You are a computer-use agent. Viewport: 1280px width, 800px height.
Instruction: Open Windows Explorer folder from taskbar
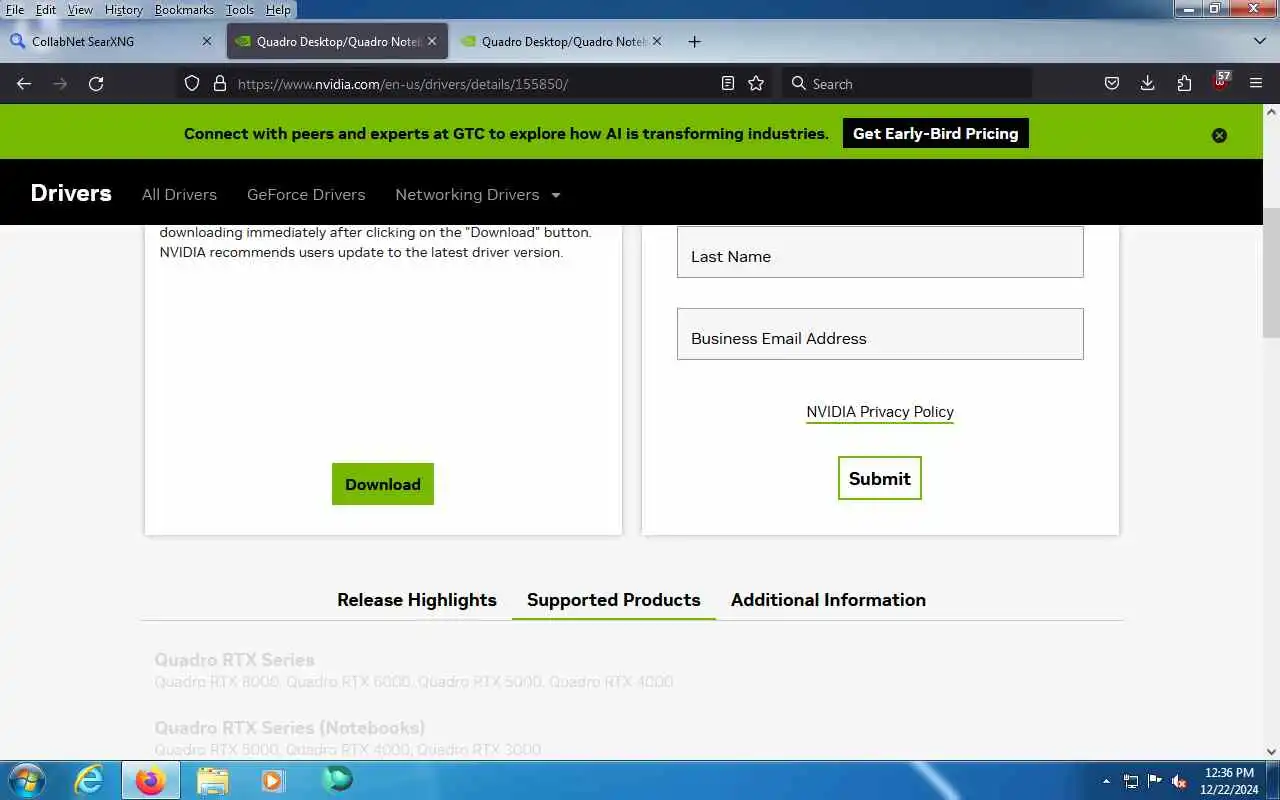pos(212,780)
